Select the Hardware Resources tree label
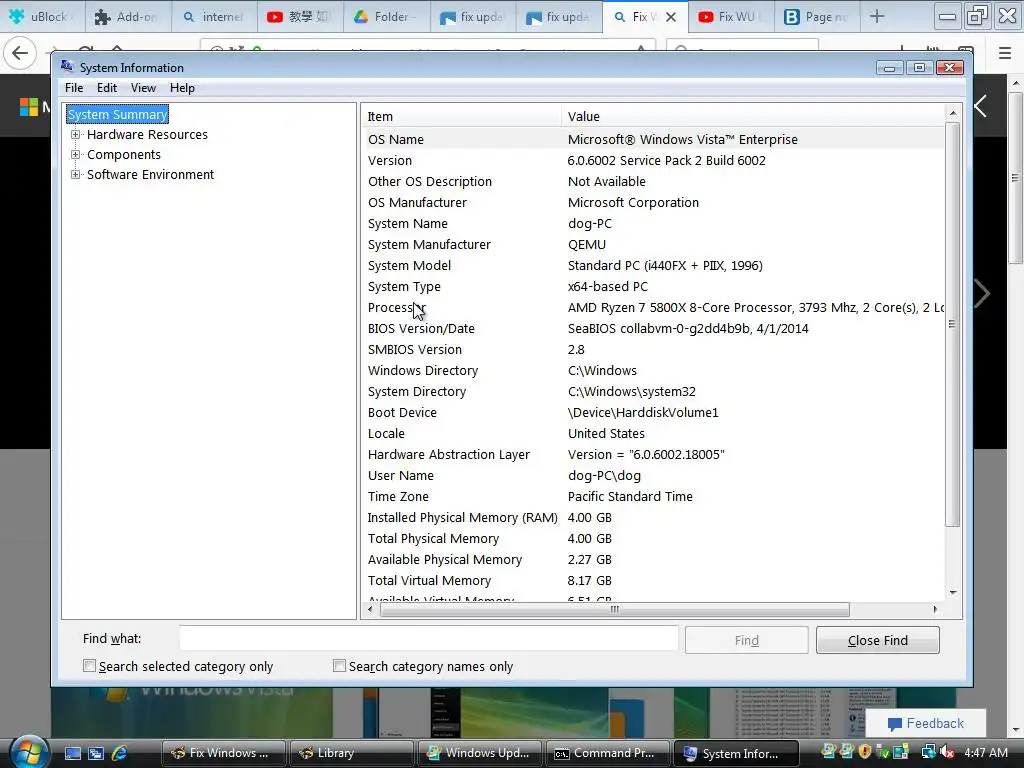Screen dimensions: 1024x768 147,135
